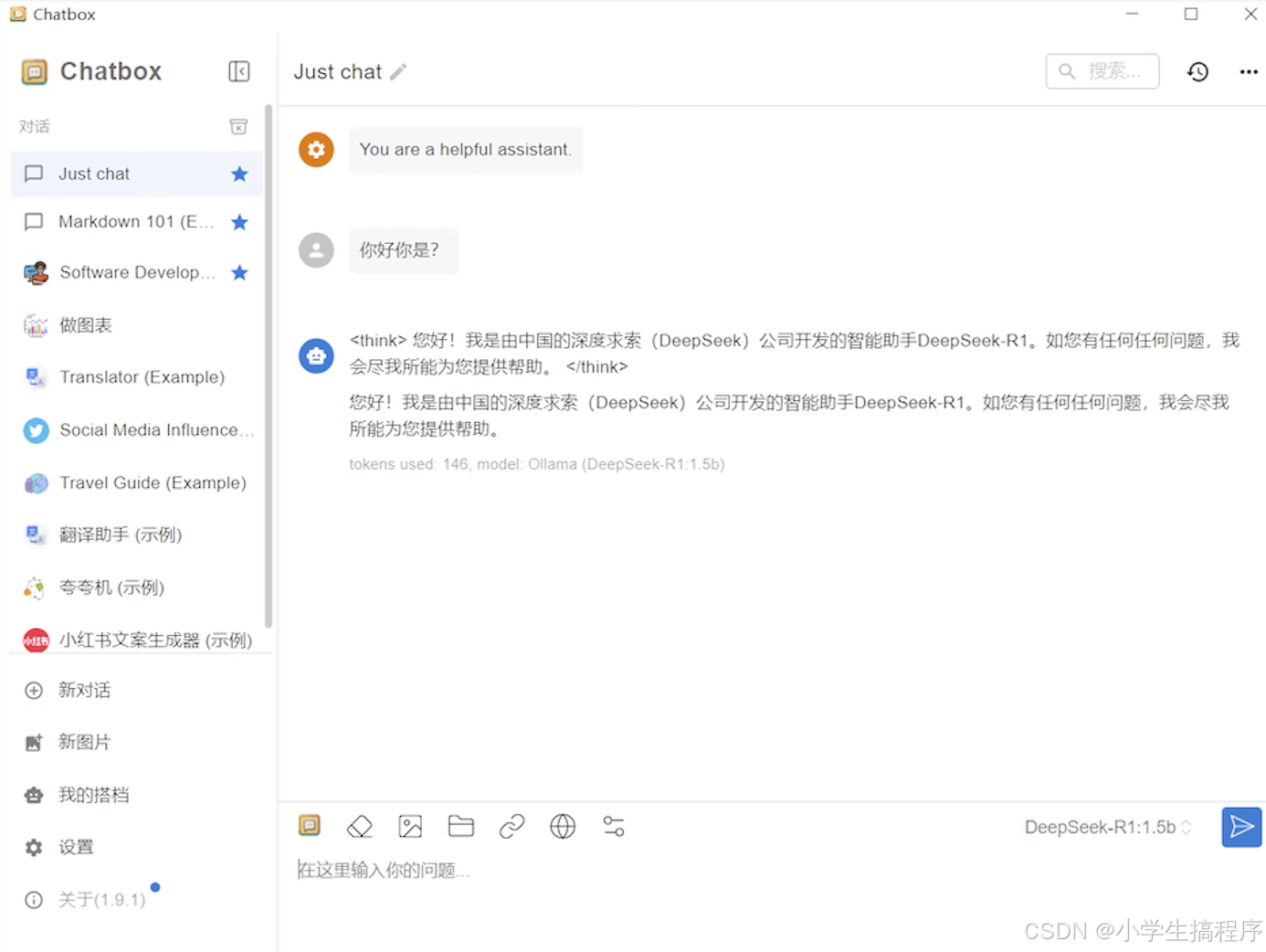Click the Translator (Example) icon

(x=36, y=377)
